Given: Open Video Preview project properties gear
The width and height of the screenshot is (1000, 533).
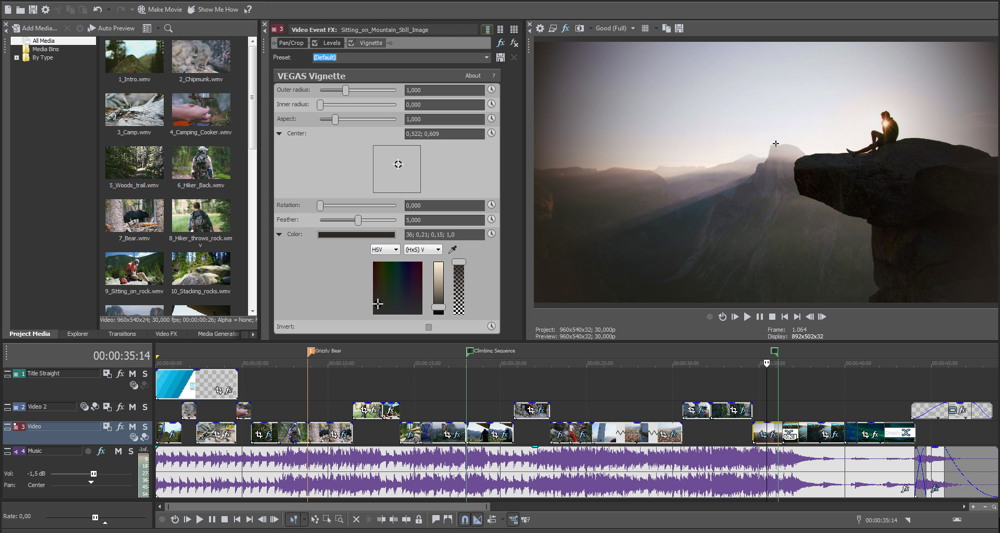Looking at the screenshot, I should pos(540,28).
